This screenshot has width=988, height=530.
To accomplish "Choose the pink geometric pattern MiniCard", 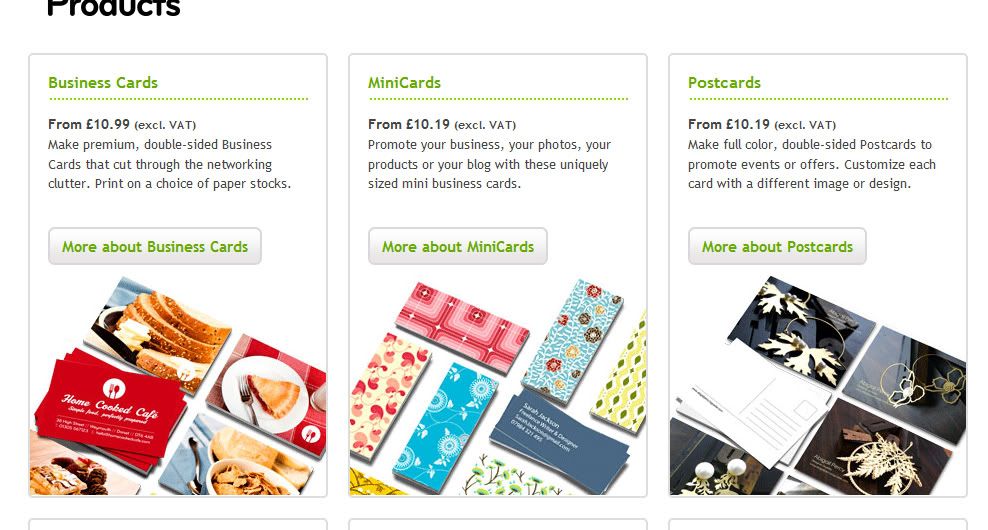I will pos(462,326).
